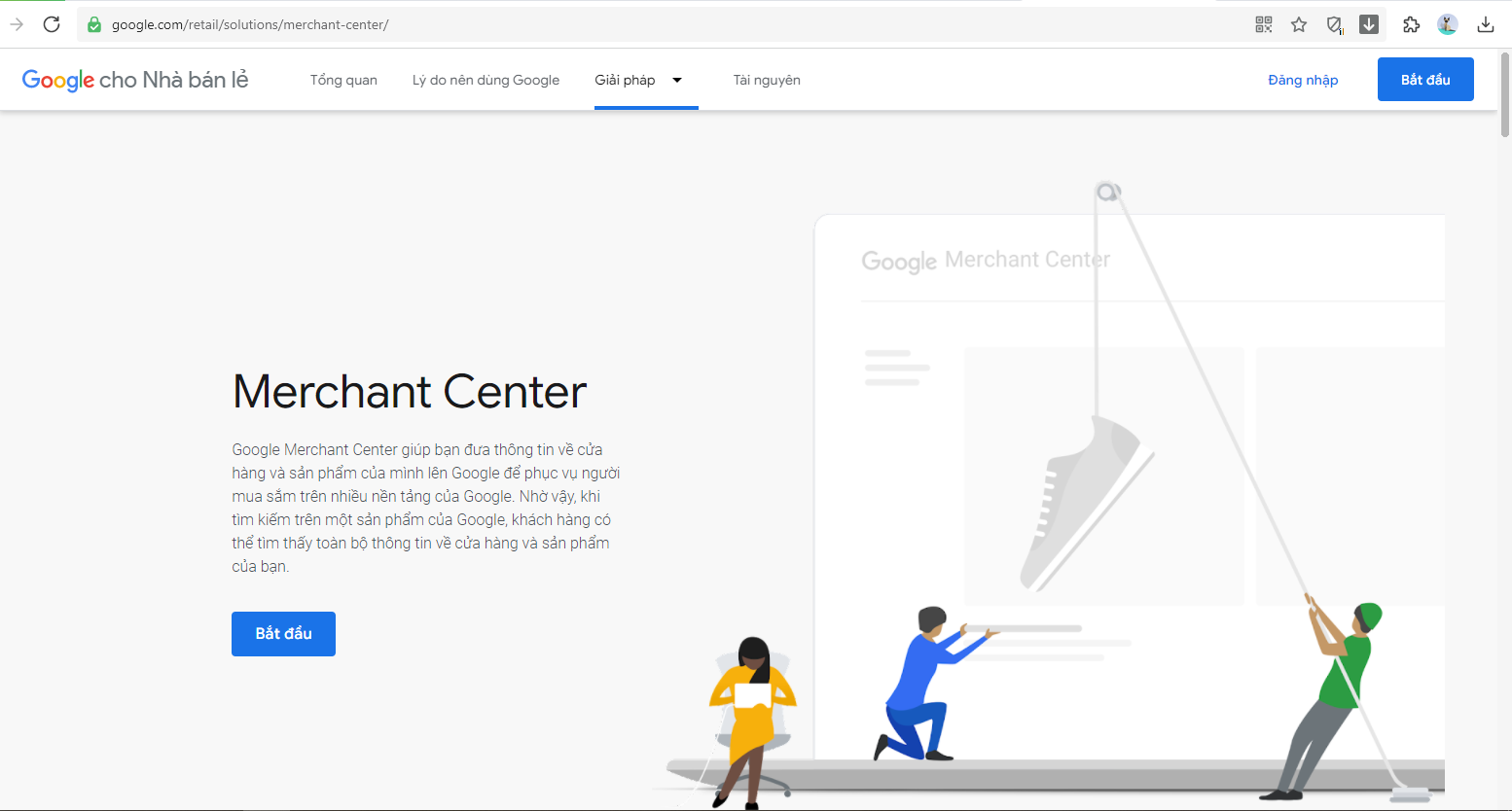Select Lý do nên dùng Google

486,81
